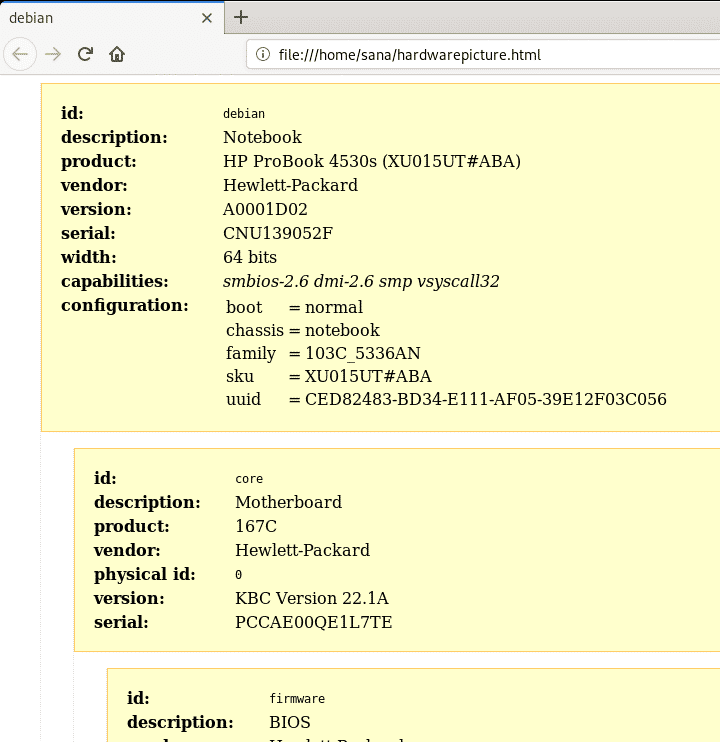Click the browser Back arrow button
The image size is (720, 742).
coord(21,54)
